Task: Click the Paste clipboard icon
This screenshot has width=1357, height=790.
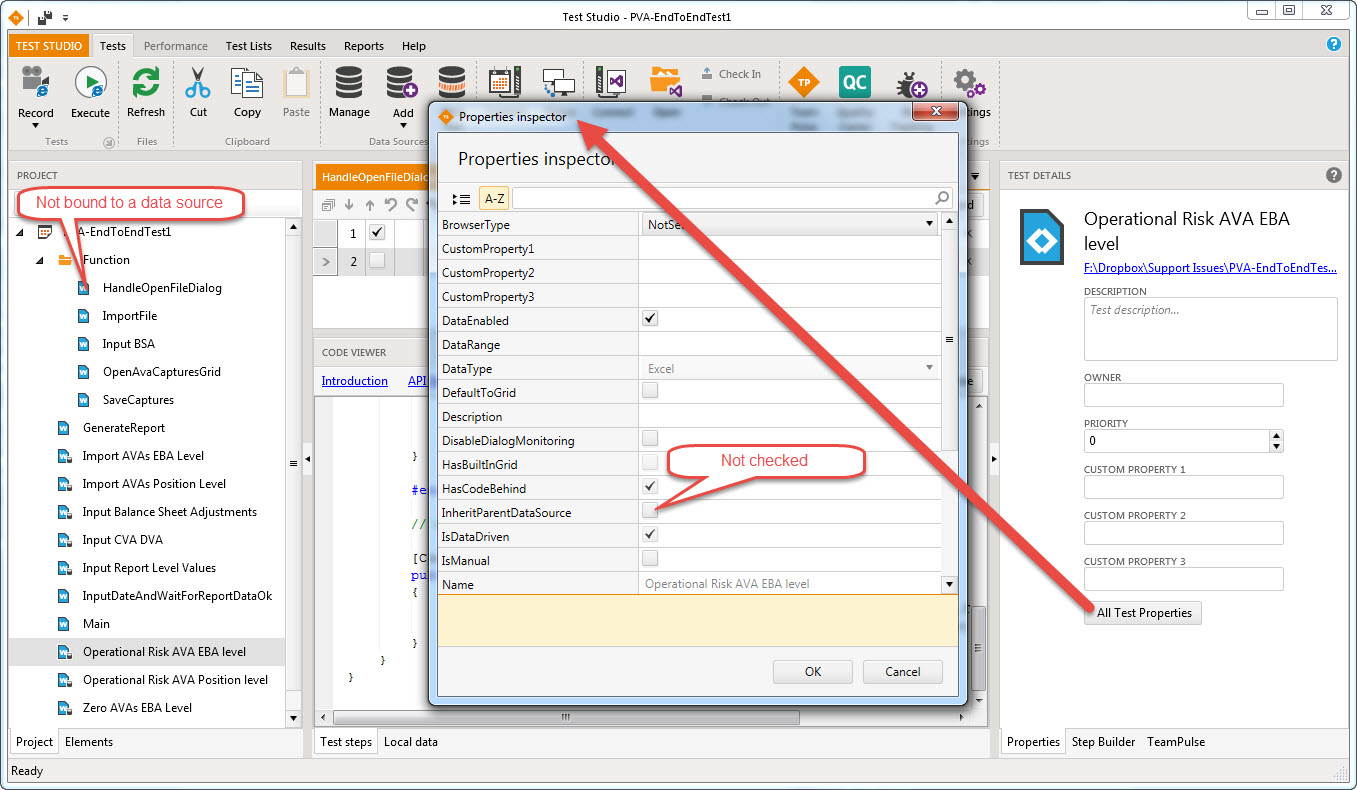Action: pyautogui.click(x=296, y=83)
